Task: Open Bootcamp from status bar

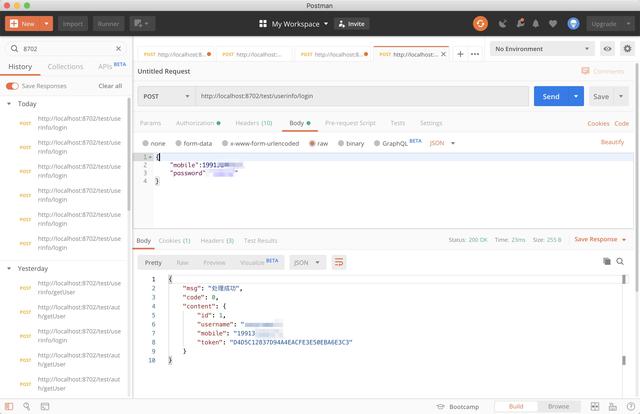Action: [458, 407]
